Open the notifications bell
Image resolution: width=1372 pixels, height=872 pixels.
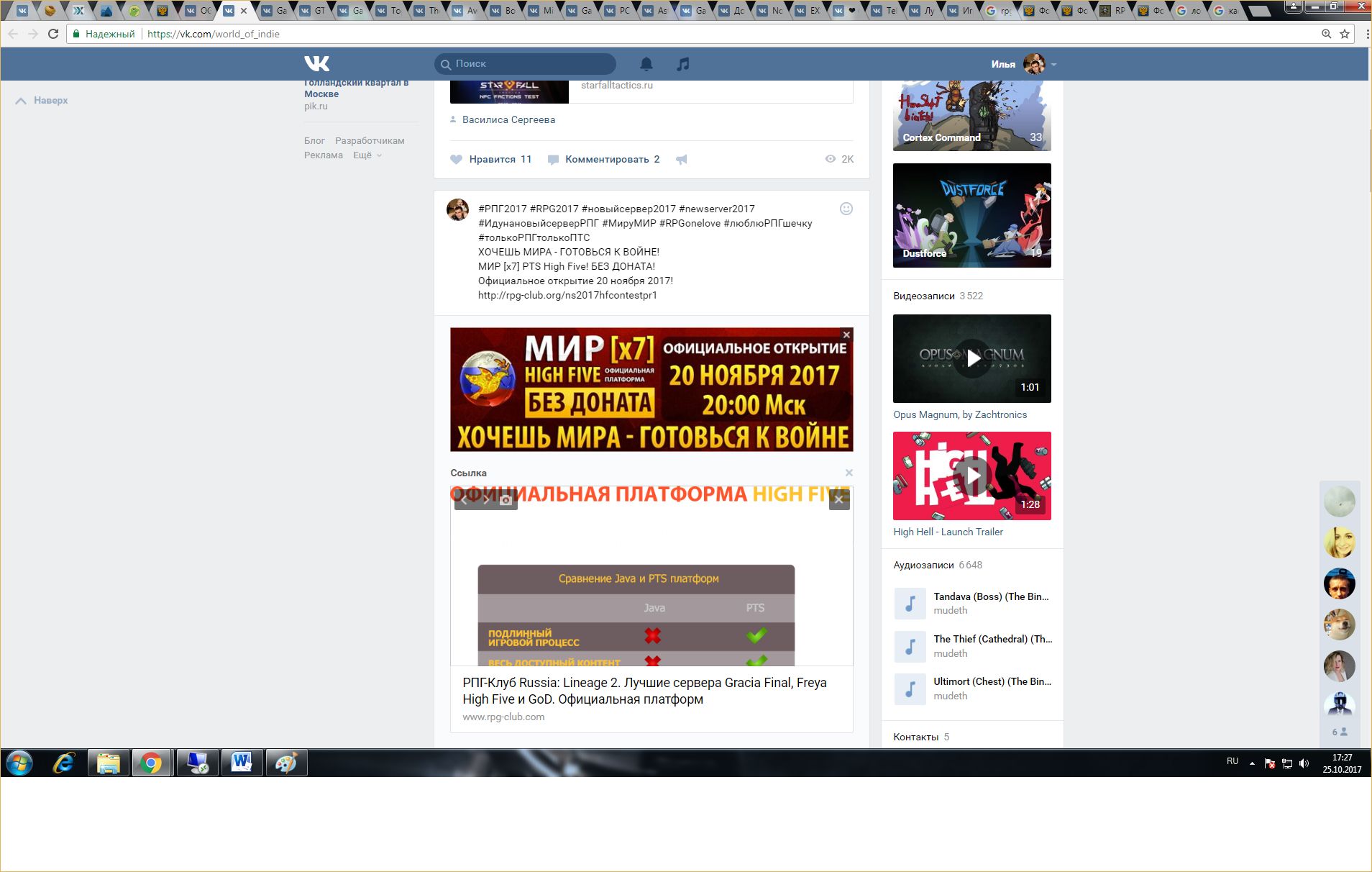tap(646, 64)
